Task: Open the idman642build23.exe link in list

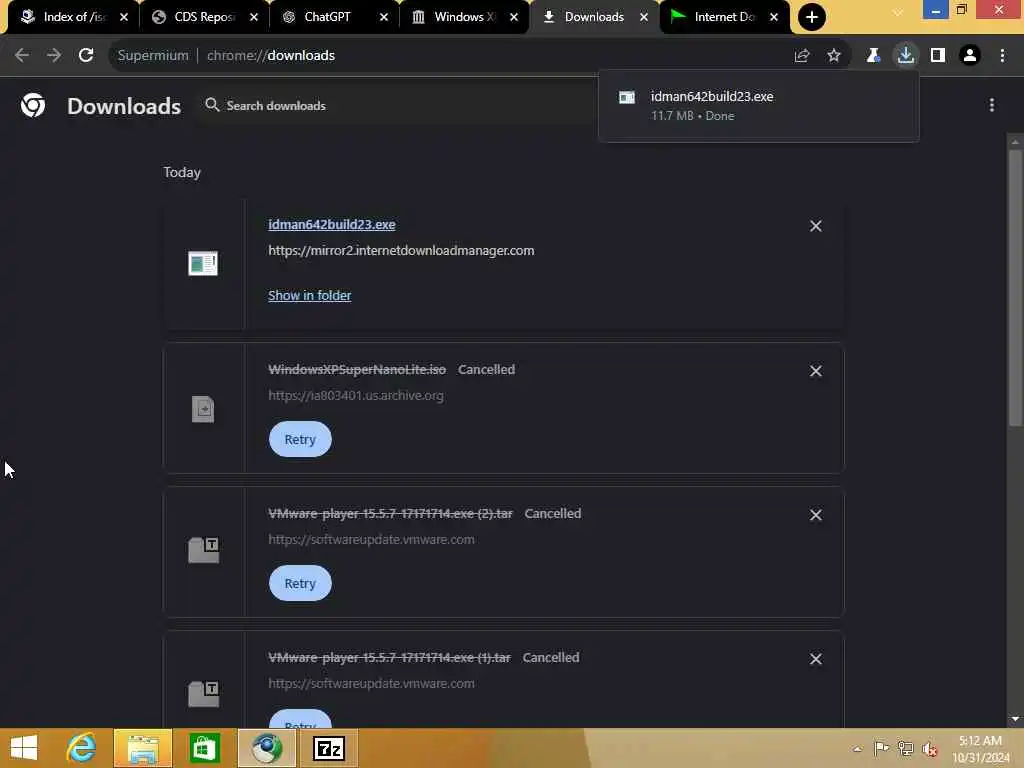Action: pos(332,225)
